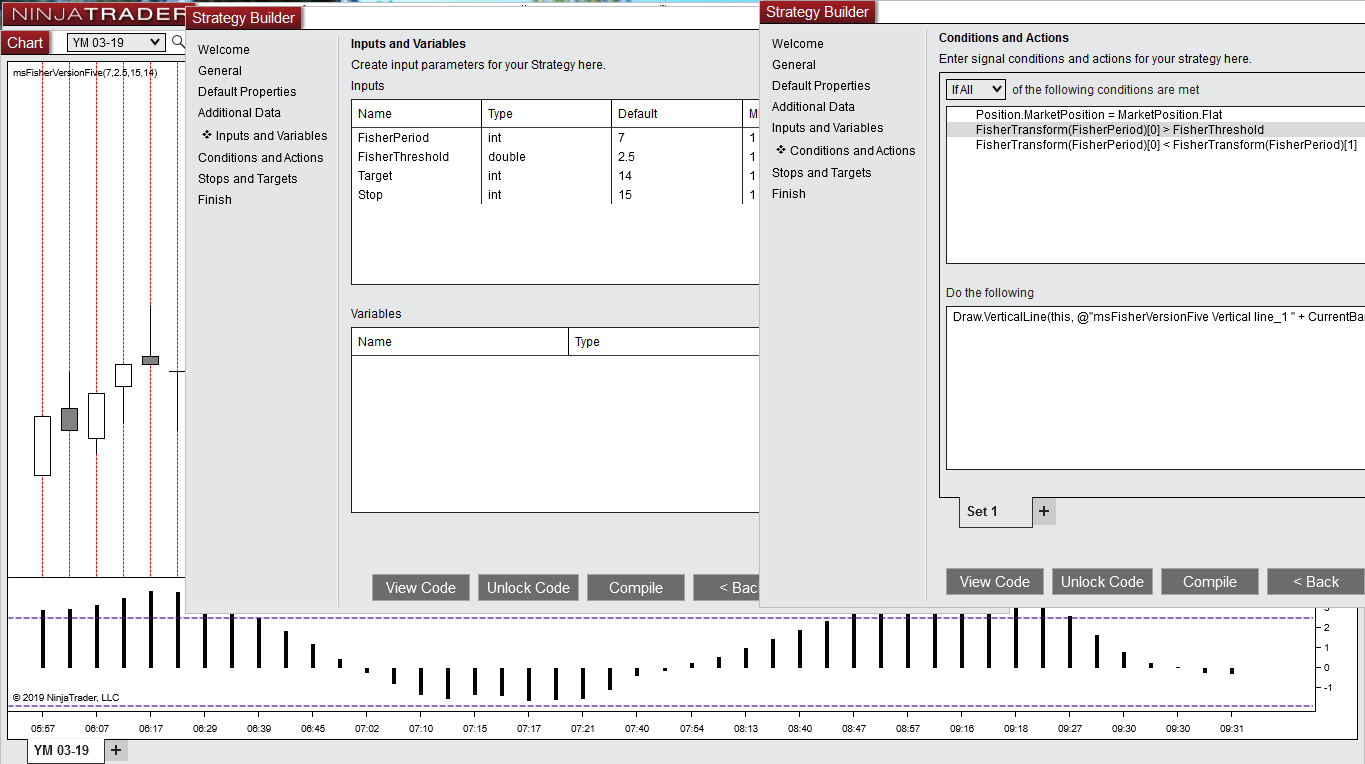The image size is (1365, 764).
Task: Open Inputs and Variables in right Strategy Builder
Action: coord(828,128)
